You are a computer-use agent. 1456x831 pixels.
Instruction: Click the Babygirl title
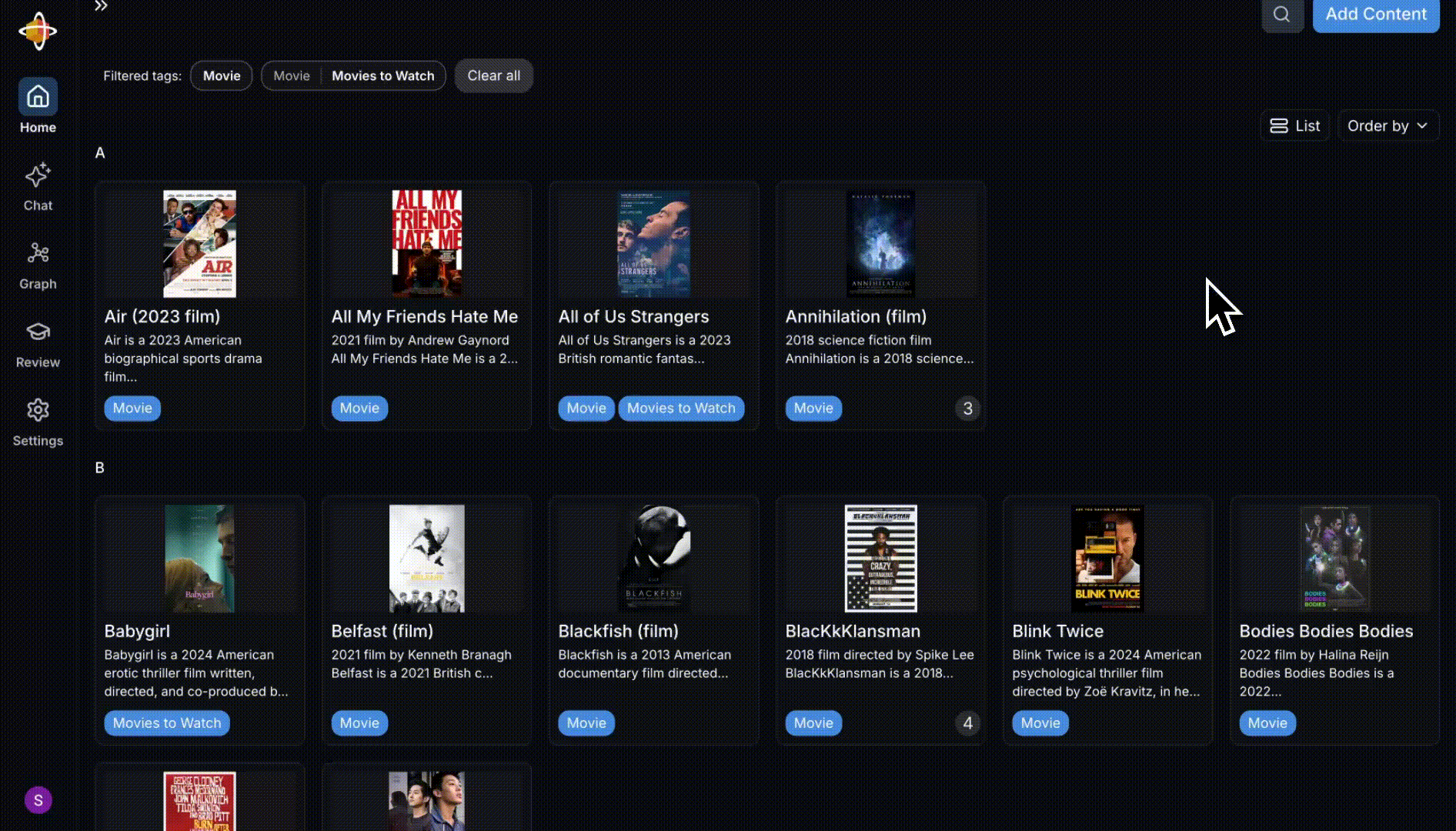tap(137, 631)
